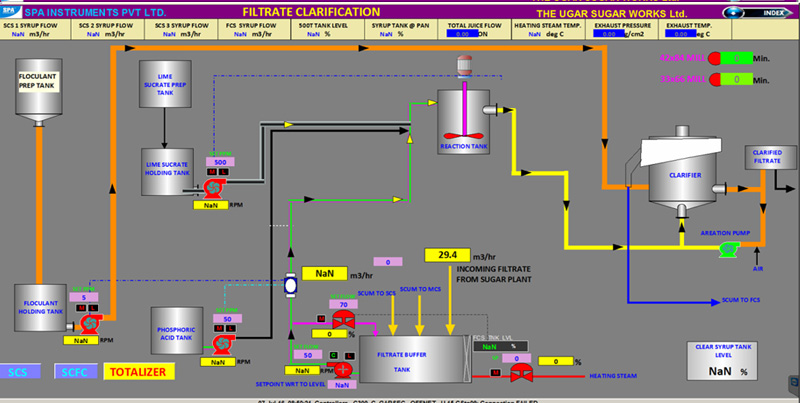Toggle L mode on lime sucrate pump
Screen dimensions: 800x403
coord(223,172)
